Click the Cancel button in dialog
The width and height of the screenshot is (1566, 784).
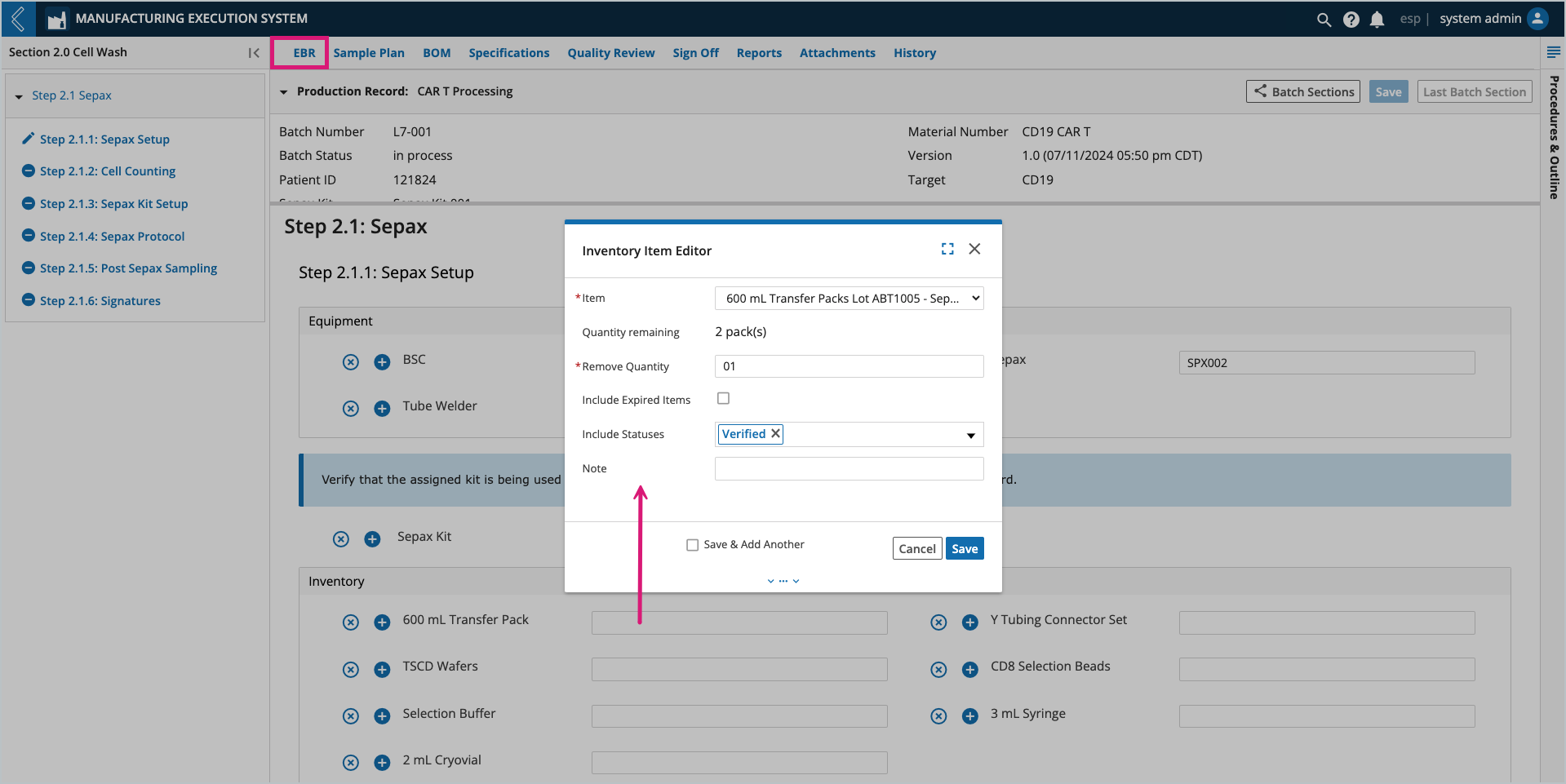(x=917, y=549)
